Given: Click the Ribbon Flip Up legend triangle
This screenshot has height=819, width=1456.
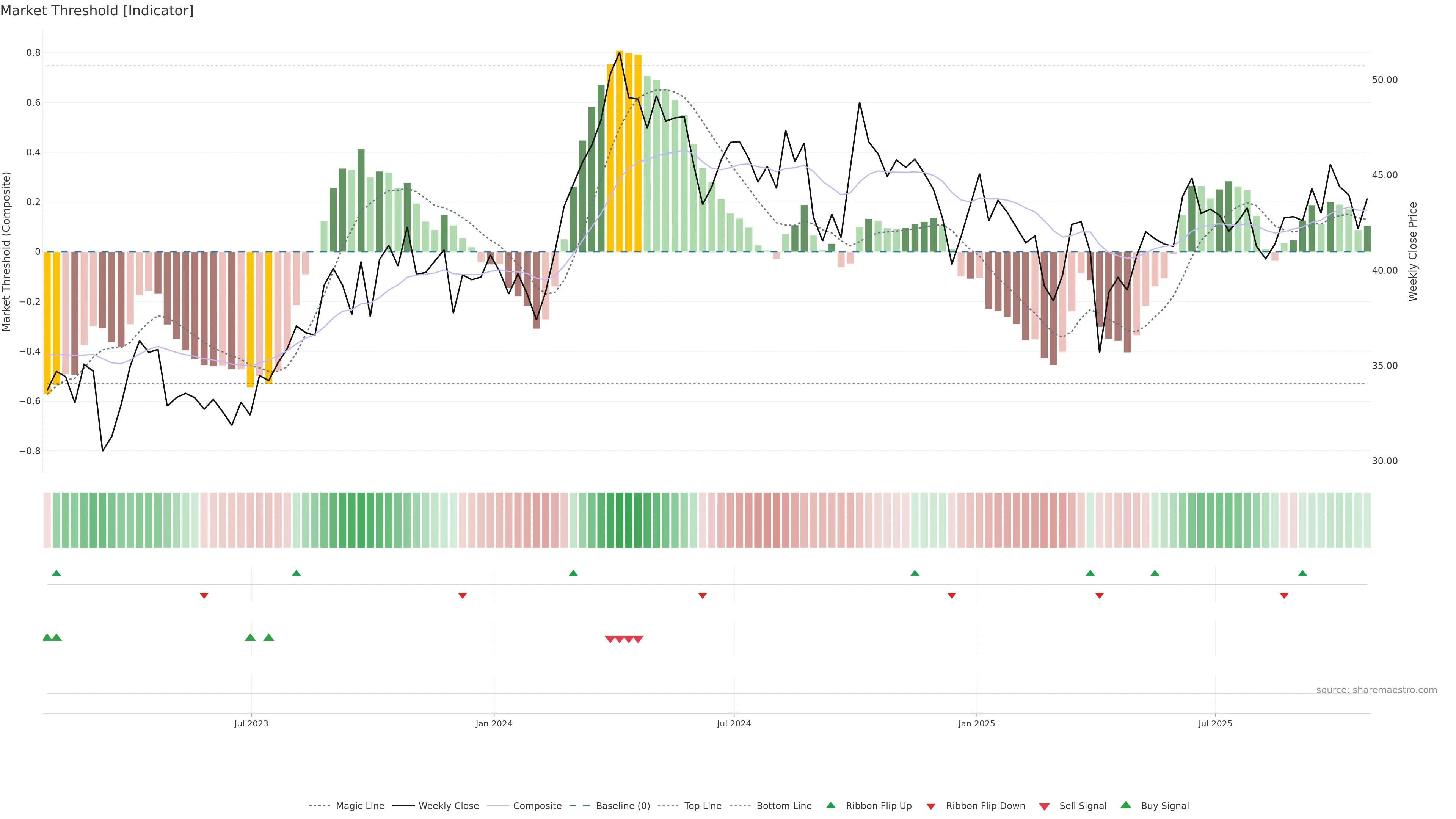Looking at the screenshot, I should pyautogui.click(x=830, y=805).
